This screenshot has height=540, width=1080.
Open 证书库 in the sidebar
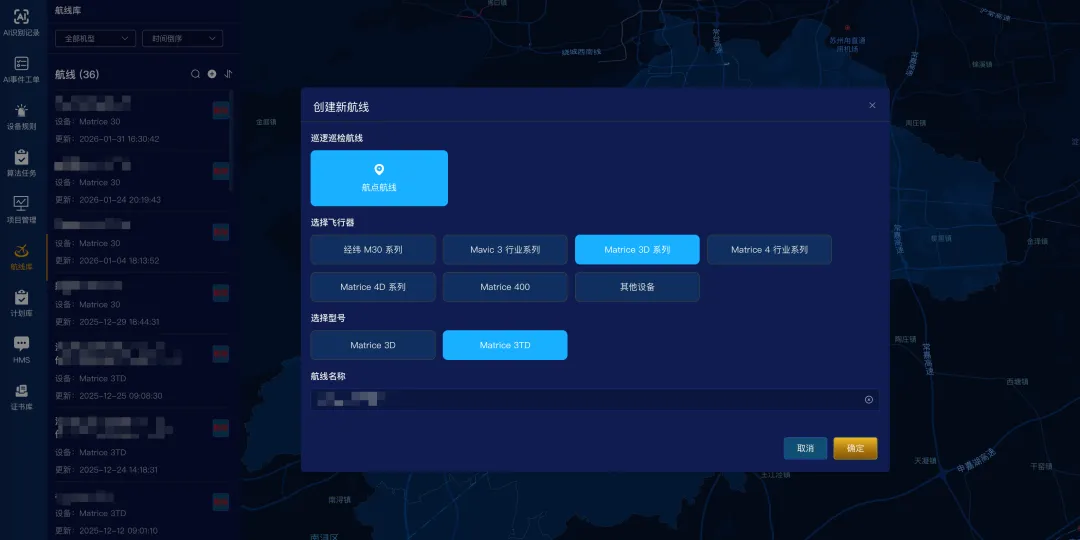coord(21,397)
